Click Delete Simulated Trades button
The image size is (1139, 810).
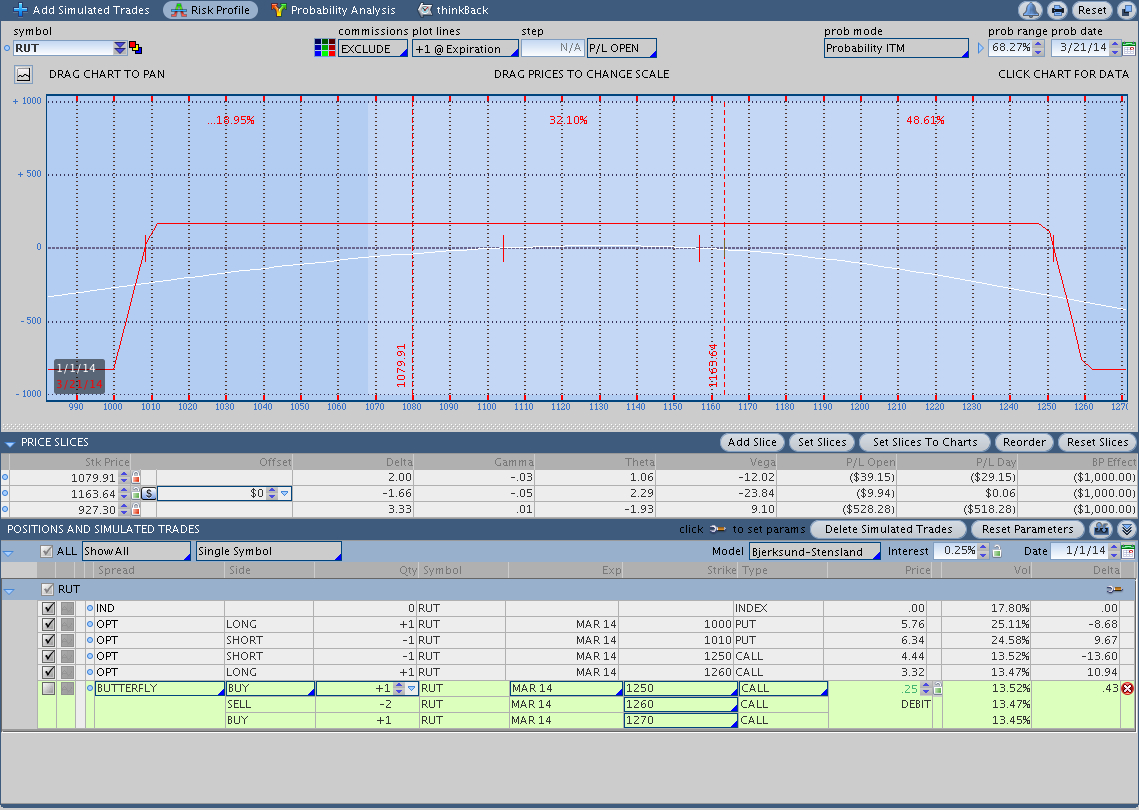pyautogui.click(x=888, y=529)
